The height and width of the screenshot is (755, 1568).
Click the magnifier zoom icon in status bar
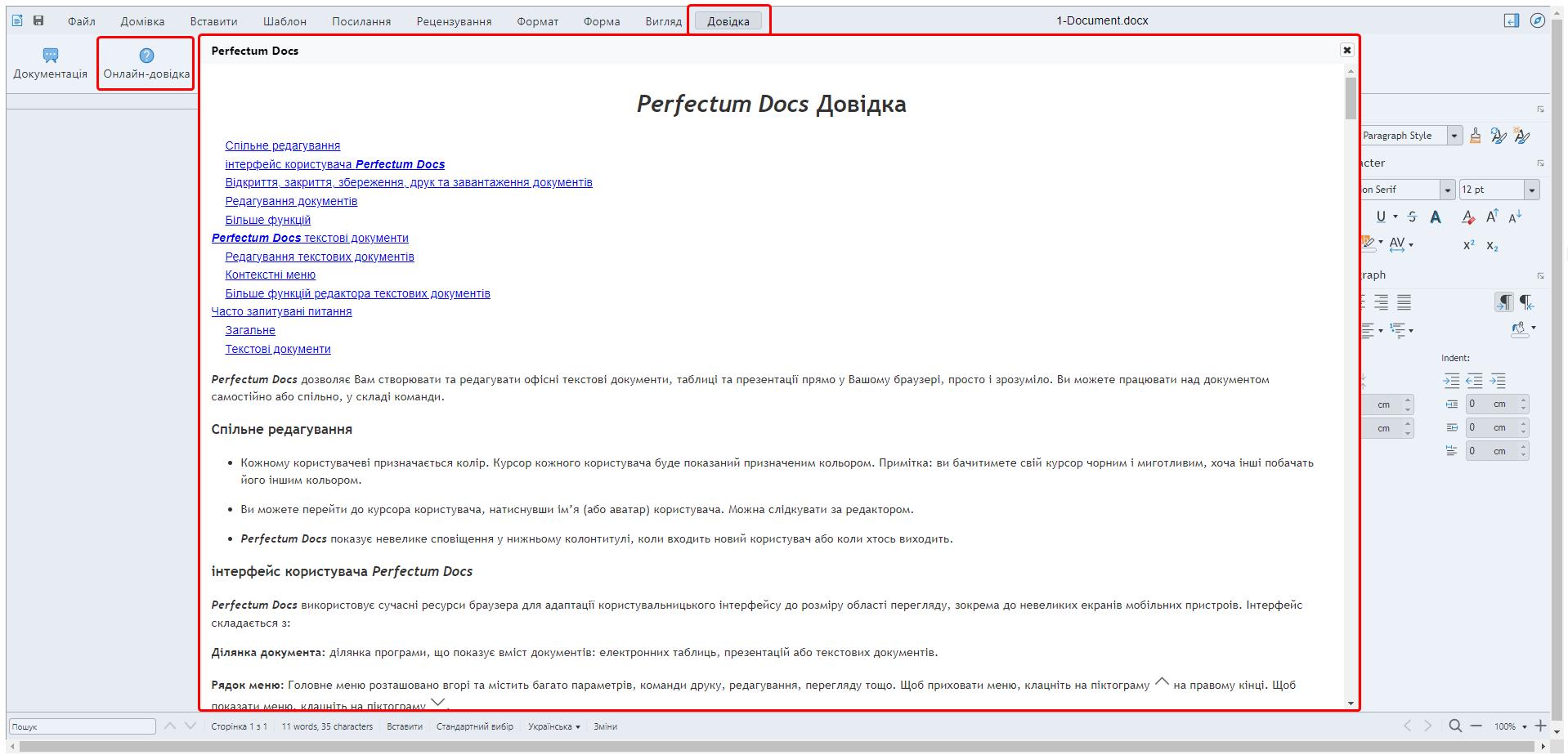(1455, 726)
